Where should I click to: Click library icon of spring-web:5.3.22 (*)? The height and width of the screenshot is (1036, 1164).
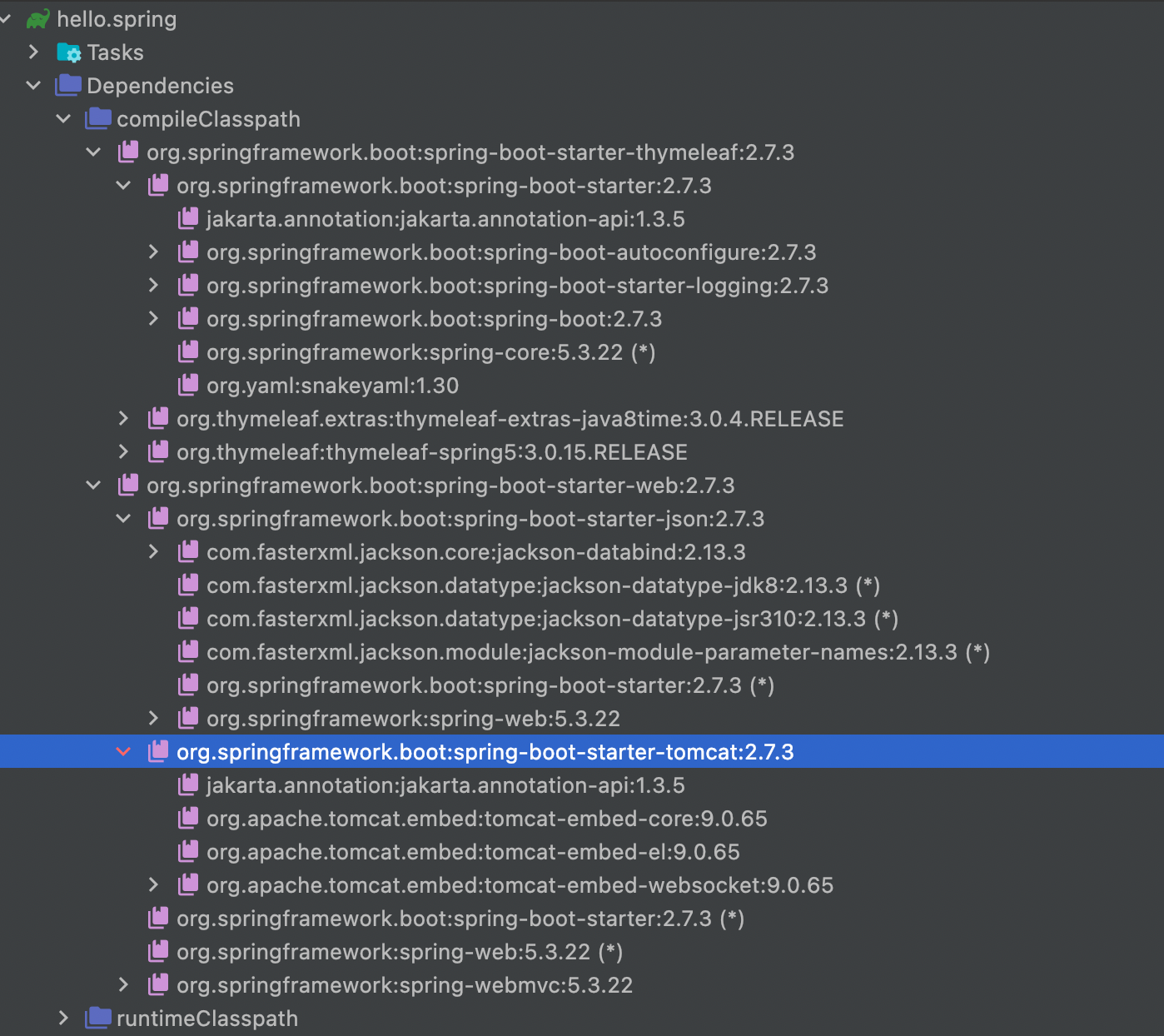[158, 951]
